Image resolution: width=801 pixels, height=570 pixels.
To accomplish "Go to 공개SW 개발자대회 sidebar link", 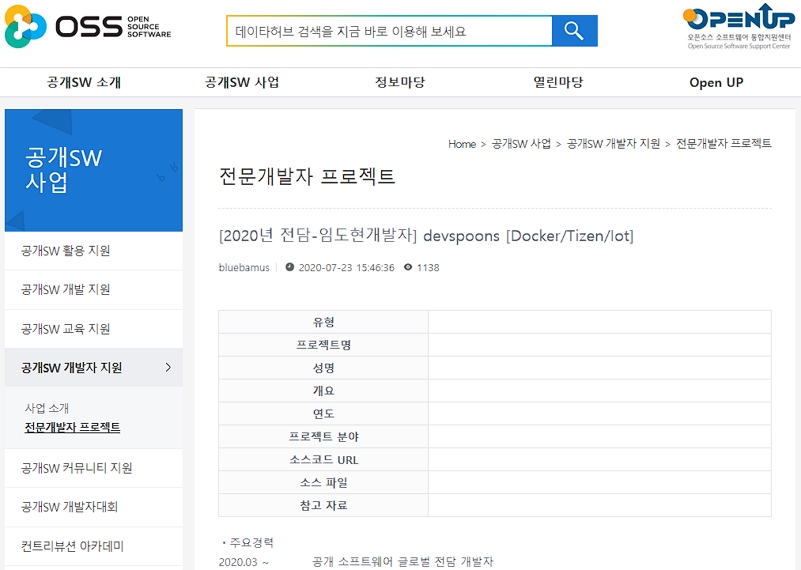I will click(70, 507).
